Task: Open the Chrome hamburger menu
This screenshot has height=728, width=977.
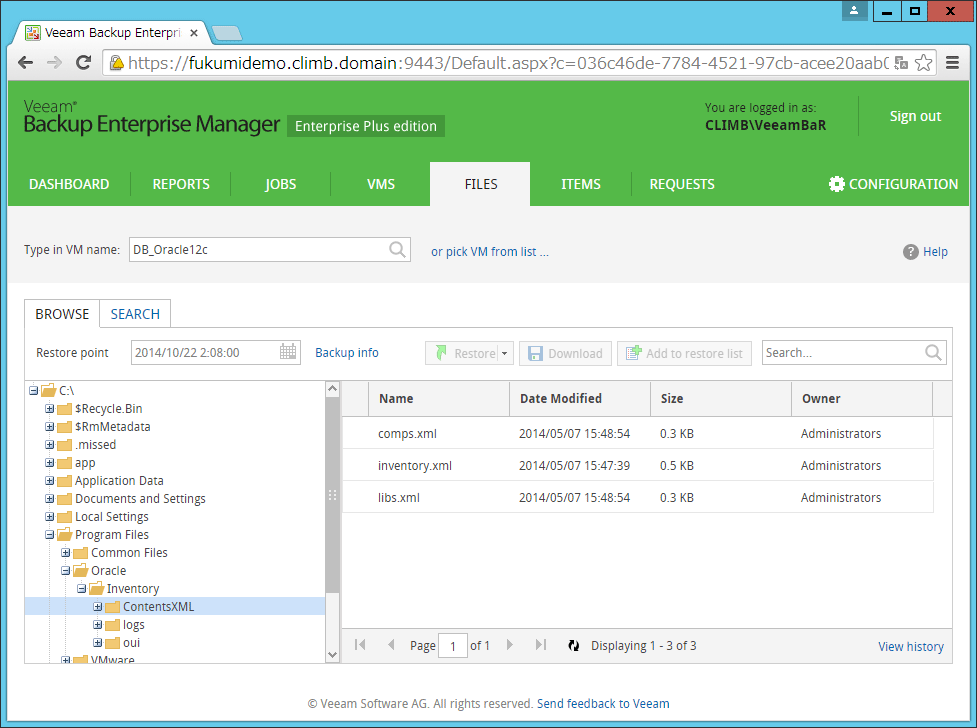Action: [x=952, y=62]
